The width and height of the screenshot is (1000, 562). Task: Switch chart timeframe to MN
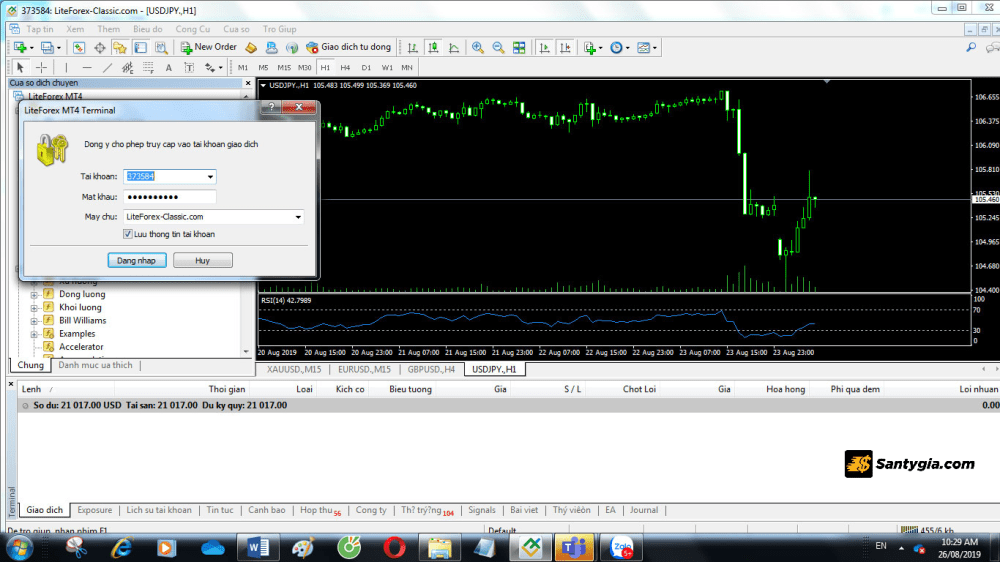pyautogui.click(x=407, y=68)
